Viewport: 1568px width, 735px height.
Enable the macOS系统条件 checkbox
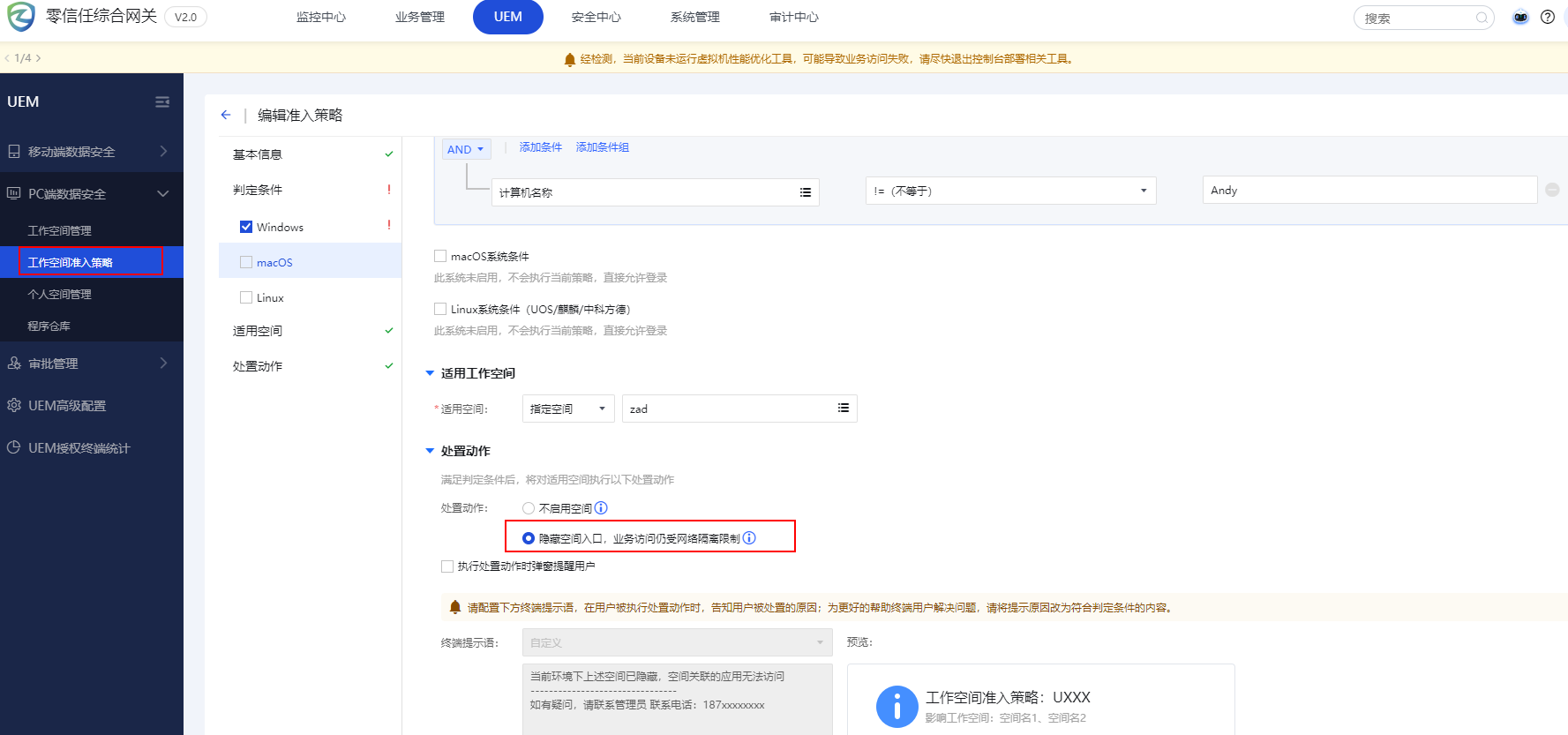click(440, 256)
